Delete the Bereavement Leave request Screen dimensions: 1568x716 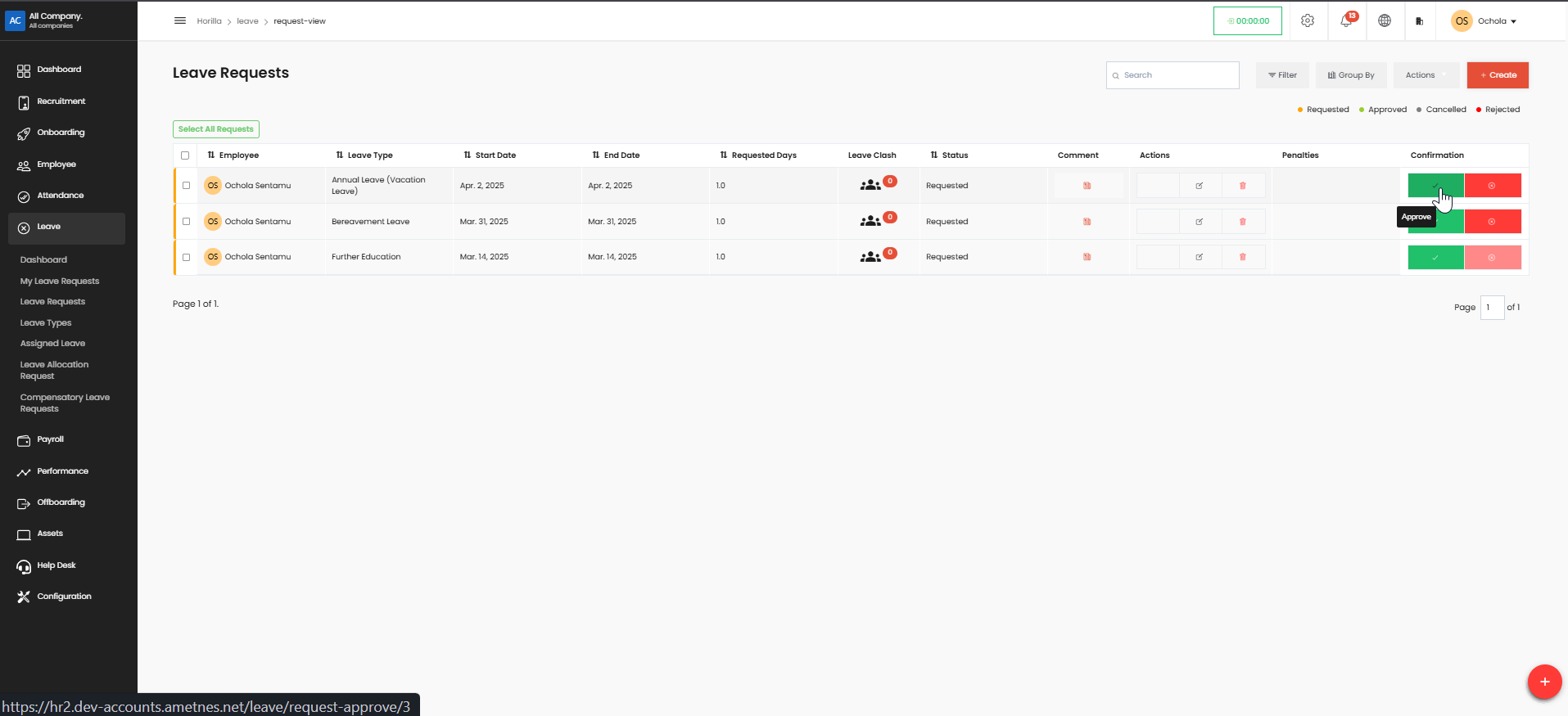(1243, 222)
